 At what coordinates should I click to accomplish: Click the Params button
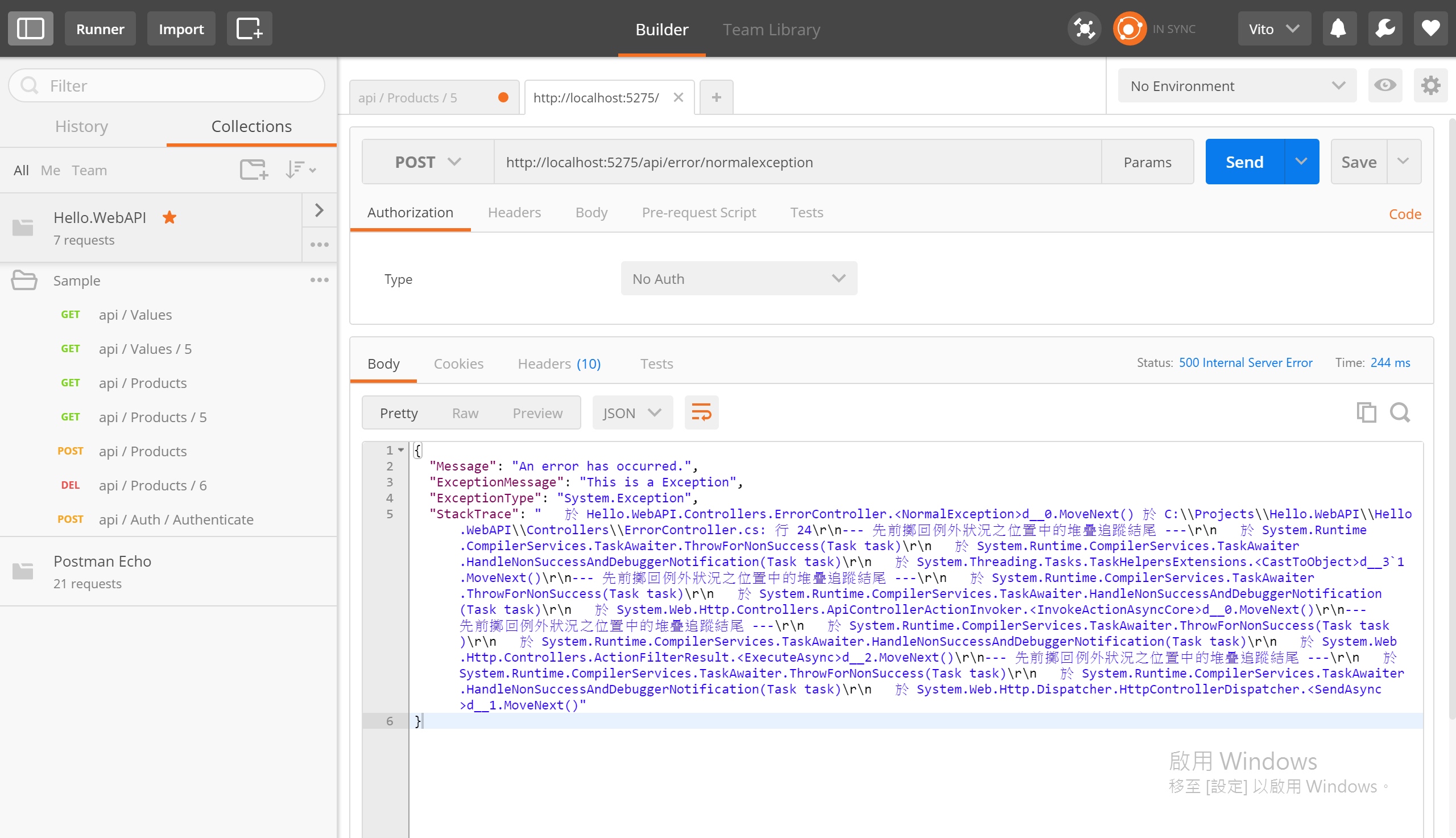(x=1147, y=162)
